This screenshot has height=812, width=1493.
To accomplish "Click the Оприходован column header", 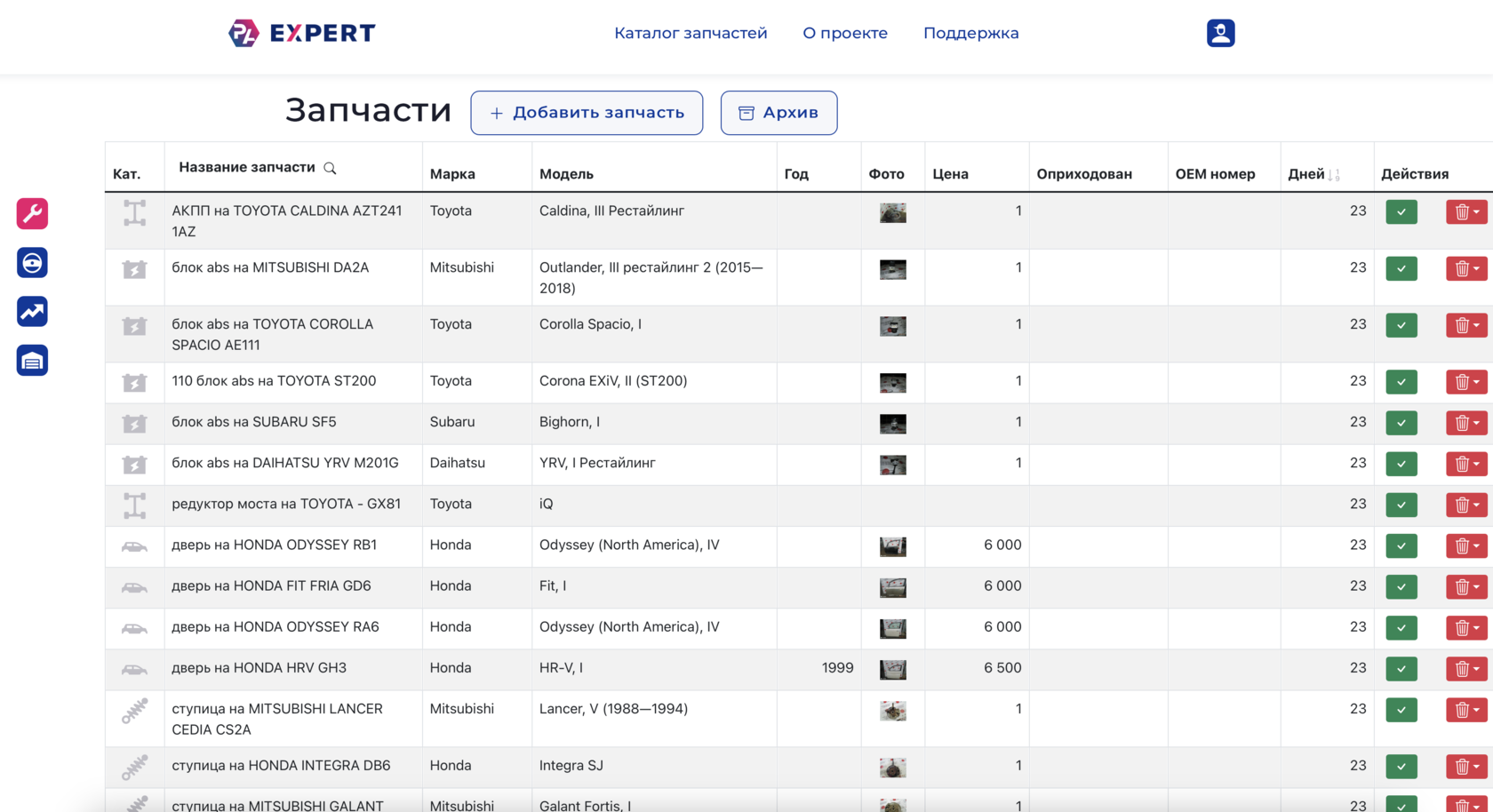I will pyautogui.click(x=1084, y=174).
